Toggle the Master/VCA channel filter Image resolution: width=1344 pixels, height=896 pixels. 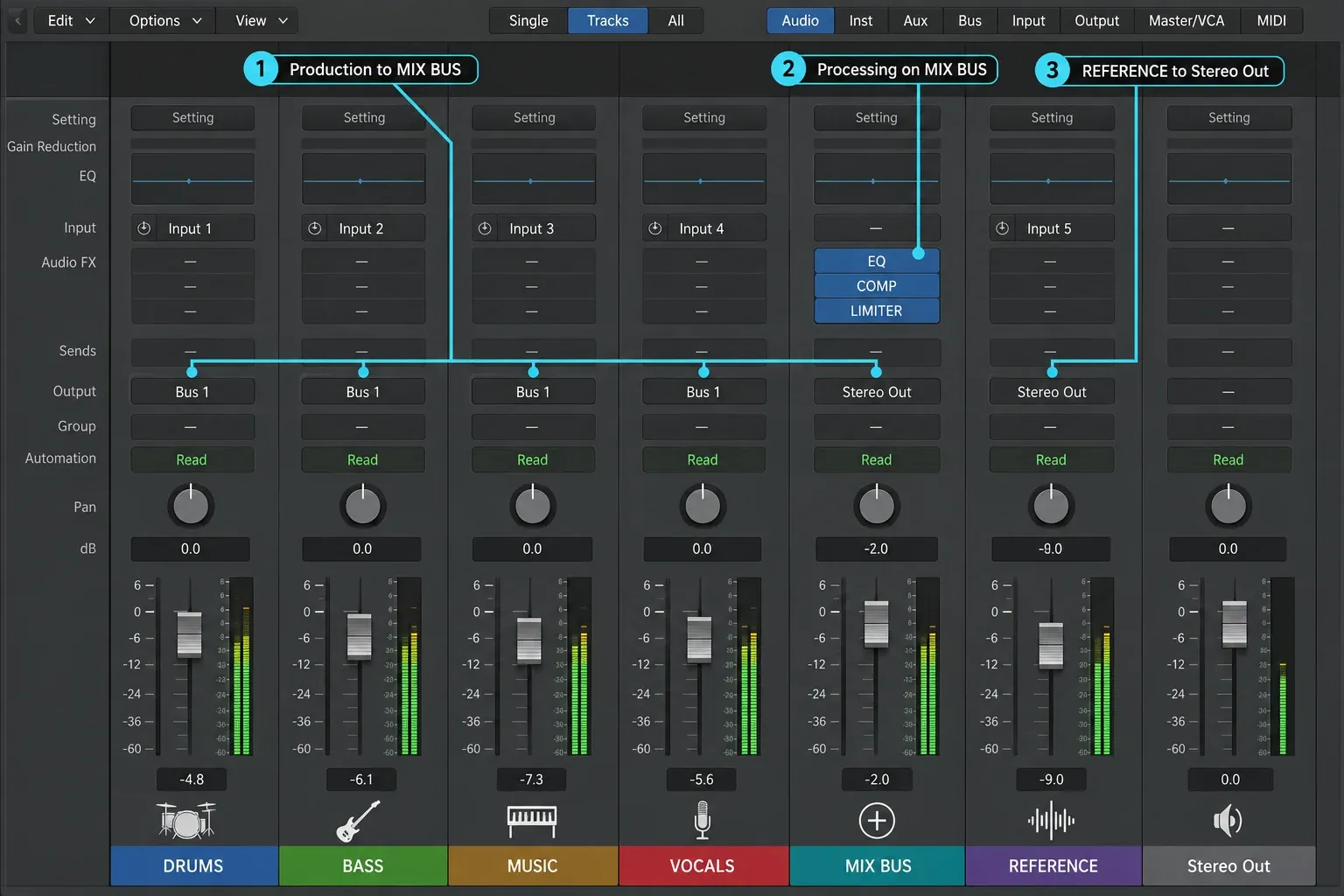tap(1186, 20)
